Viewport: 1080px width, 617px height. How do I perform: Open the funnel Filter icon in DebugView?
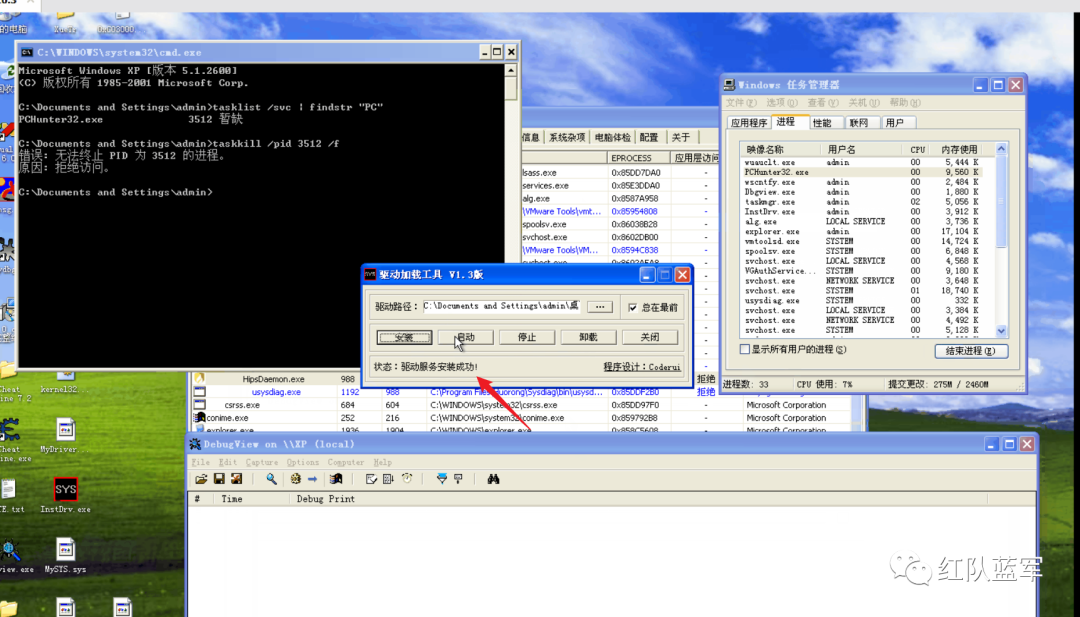pos(442,479)
